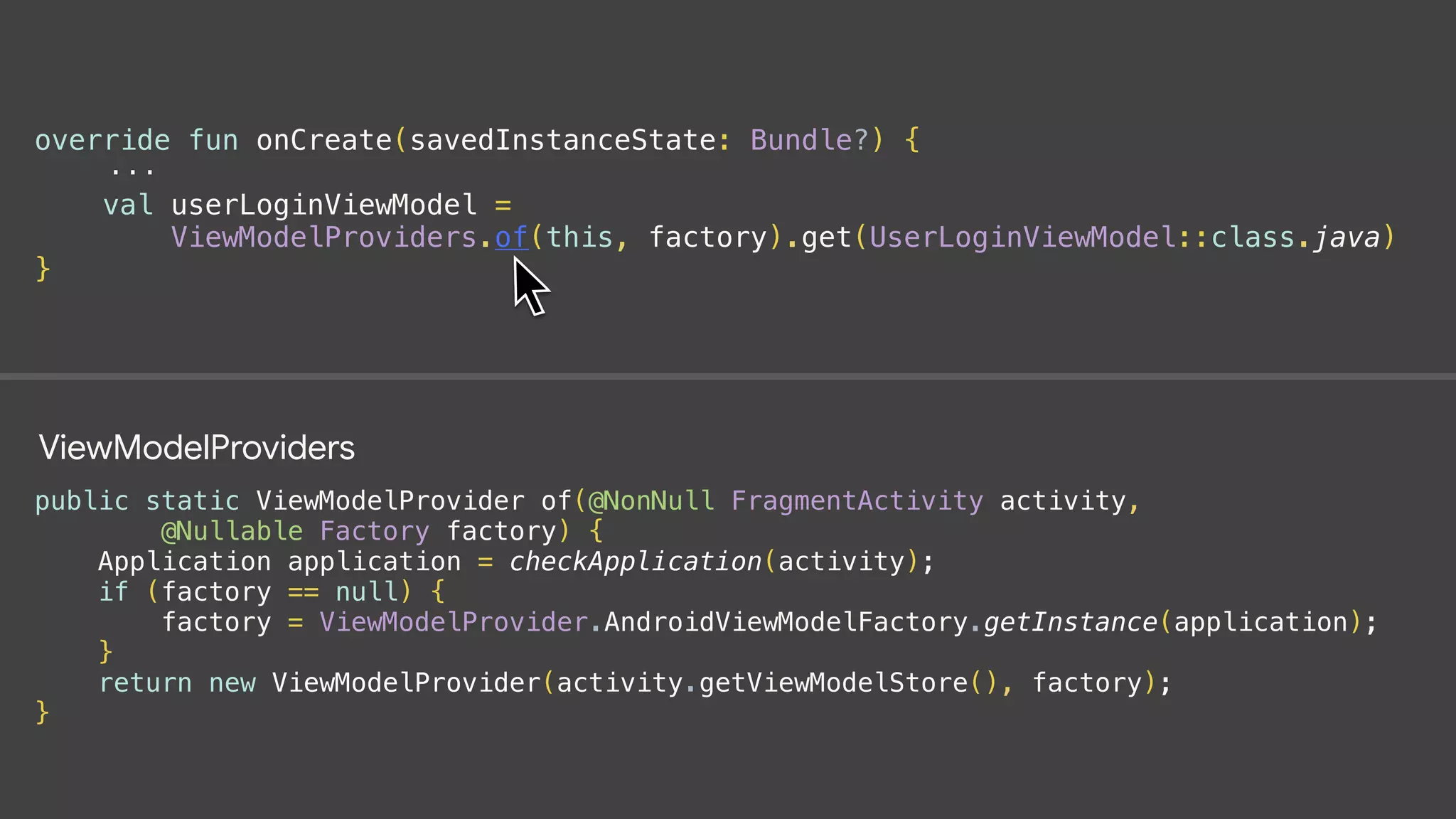Click '.get' method call in top code
This screenshot has height=819, width=1456.
pyautogui.click(x=819, y=237)
